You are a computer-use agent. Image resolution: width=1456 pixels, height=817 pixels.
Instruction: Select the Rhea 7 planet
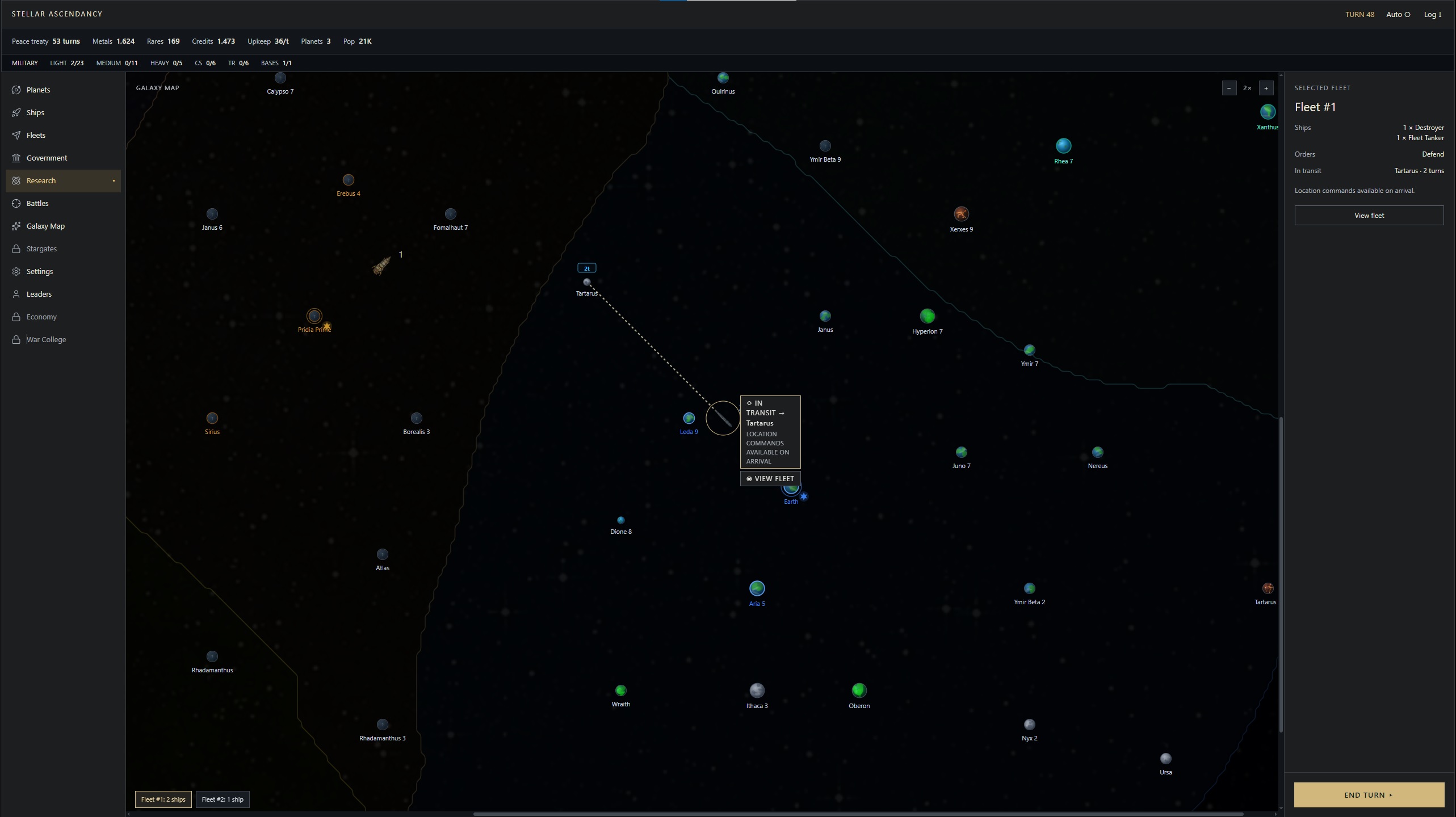[x=1063, y=146]
